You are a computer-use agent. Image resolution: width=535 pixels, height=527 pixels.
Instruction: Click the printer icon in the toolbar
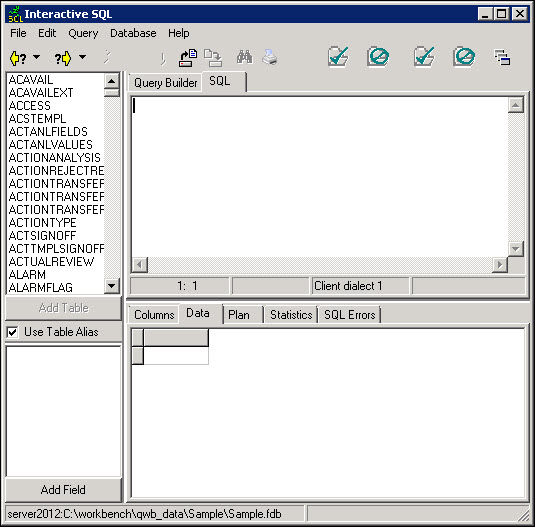(270, 57)
